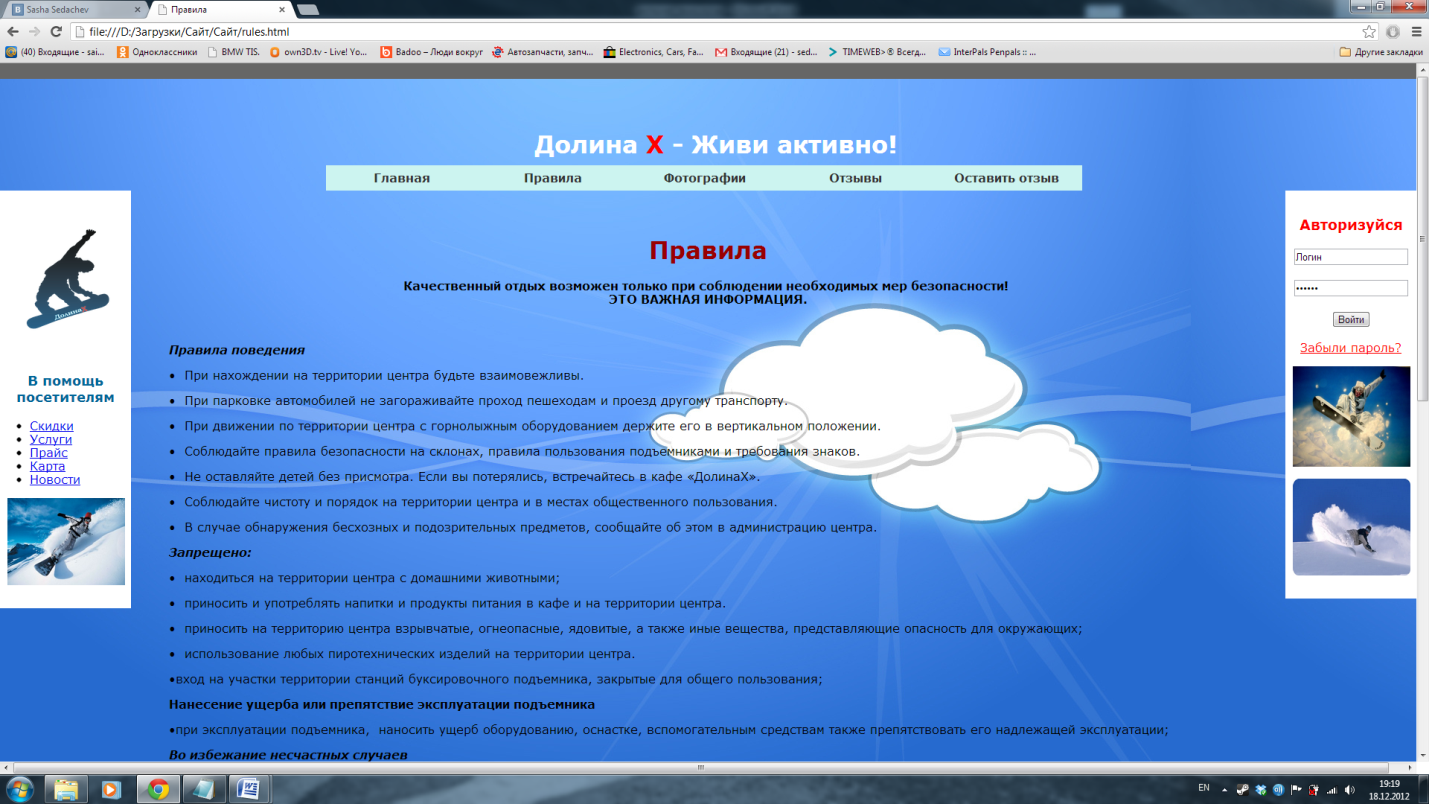
Task: Click the Запрещено: section heading
Action: (x=210, y=552)
